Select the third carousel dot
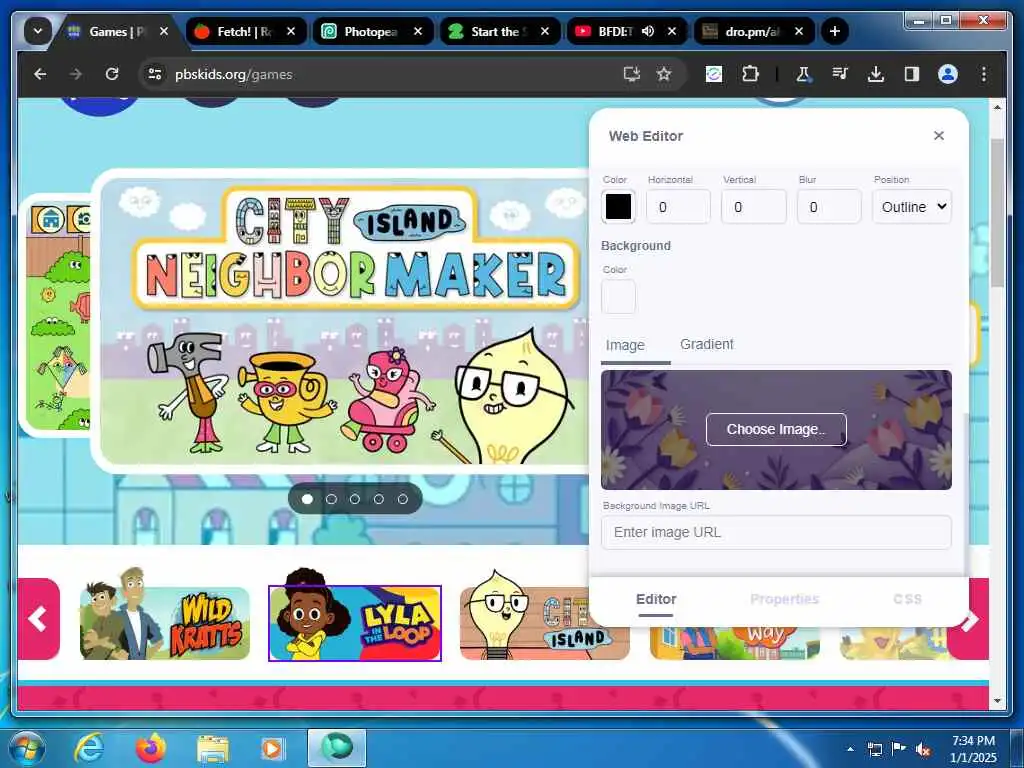 (355, 499)
